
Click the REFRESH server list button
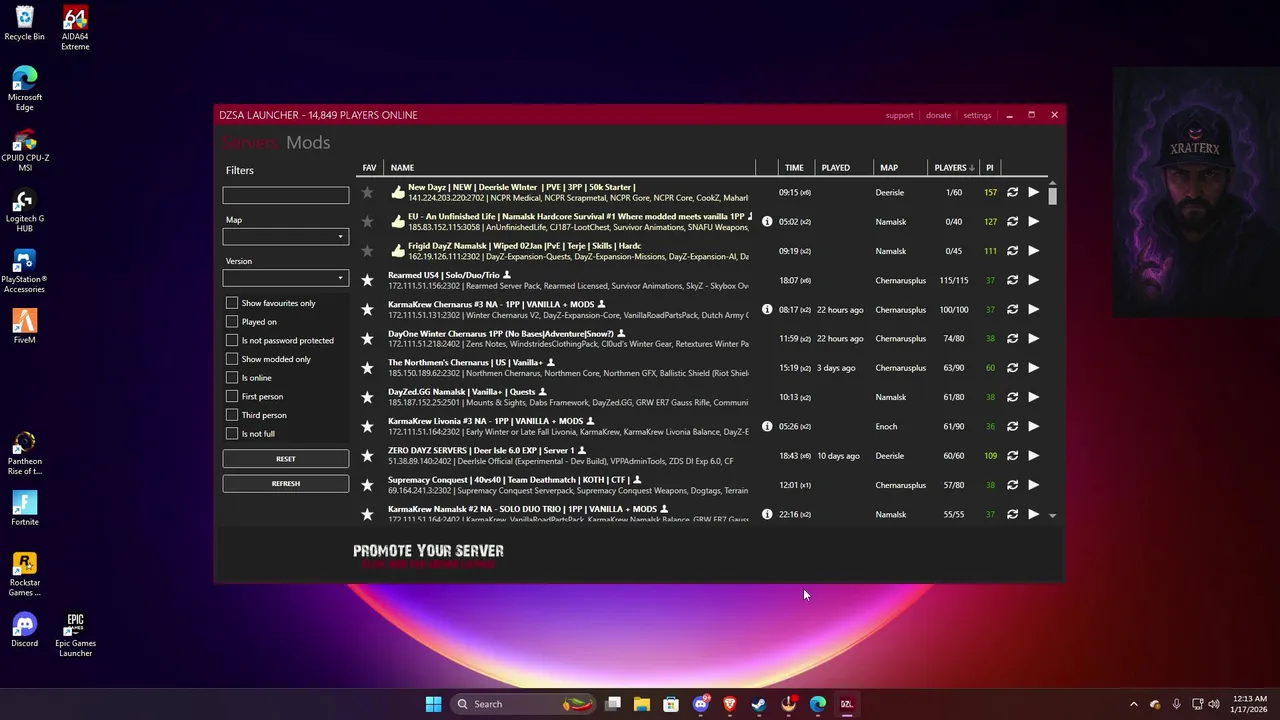pos(286,483)
